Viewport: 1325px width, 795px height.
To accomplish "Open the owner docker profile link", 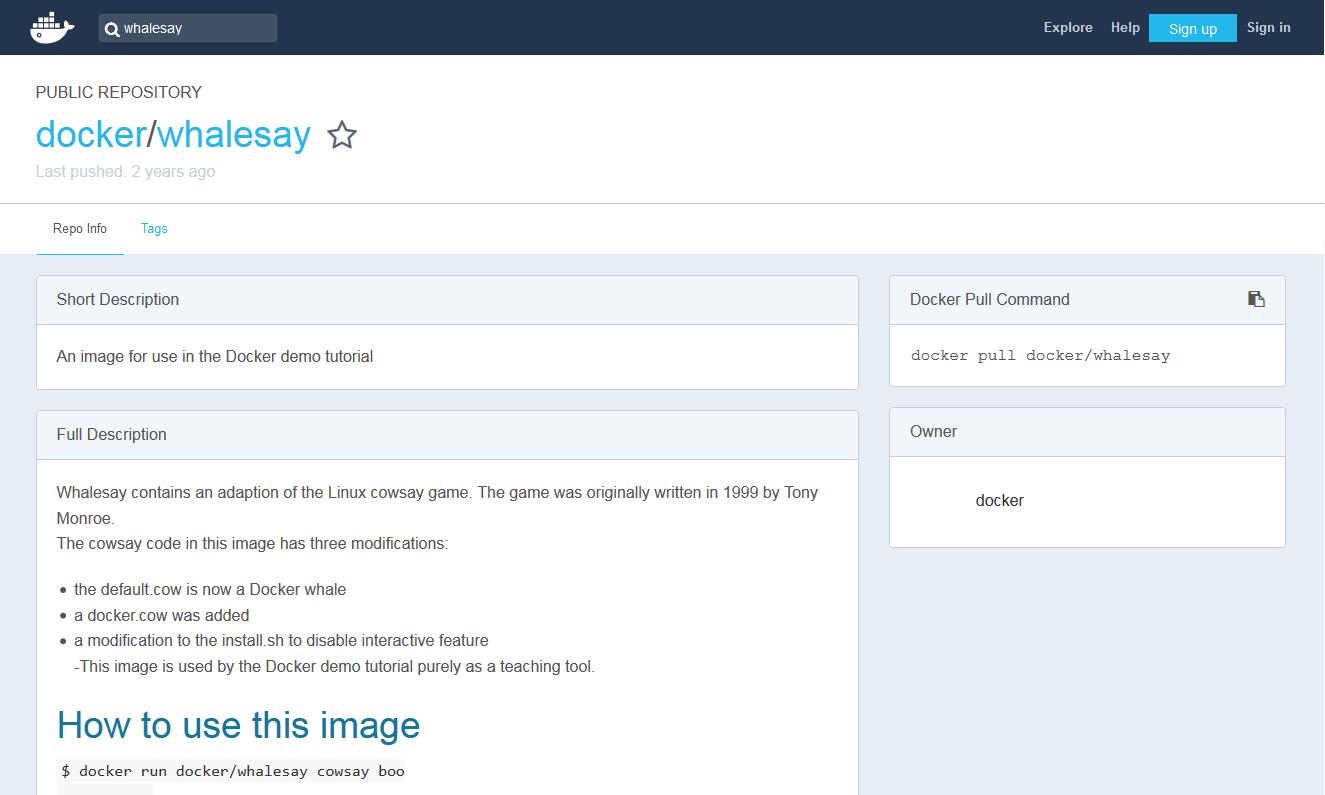I will tap(999, 501).
